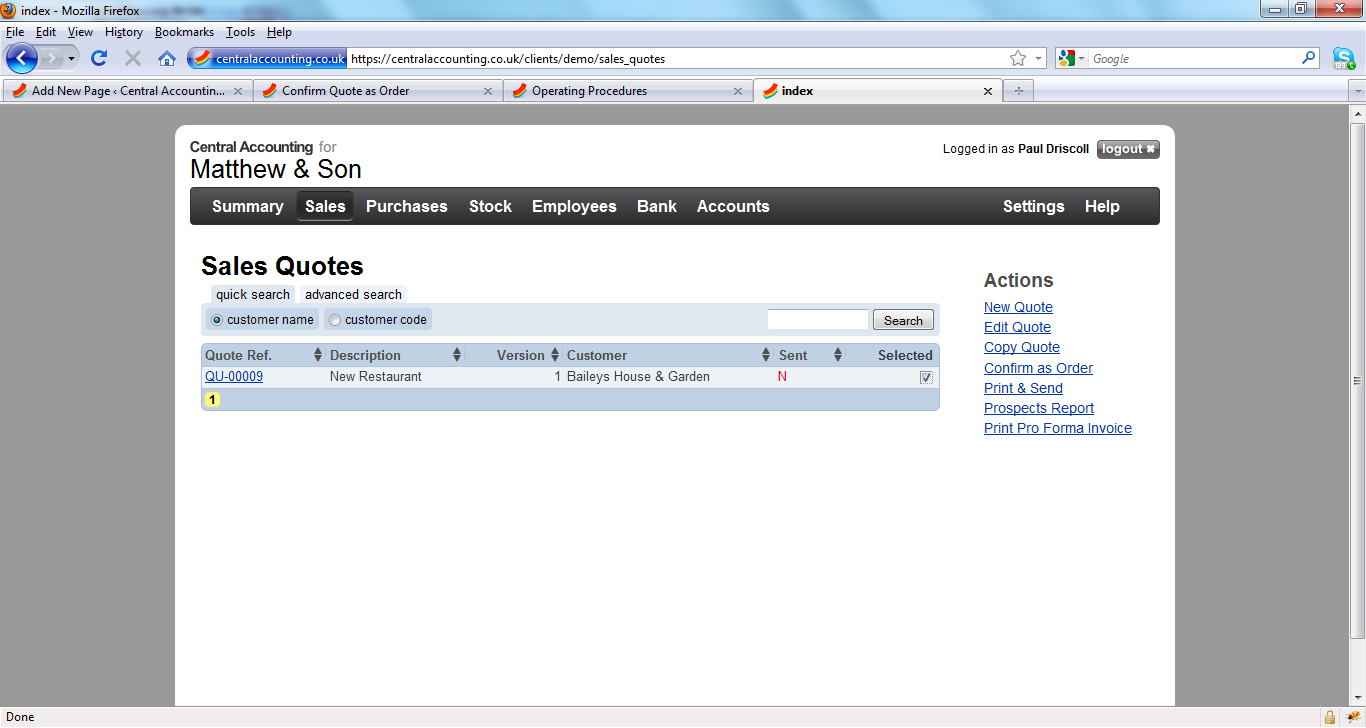Open the list-all-tabs dropdown
This screenshot has width=1366, height=728.
coord(1357,91)
